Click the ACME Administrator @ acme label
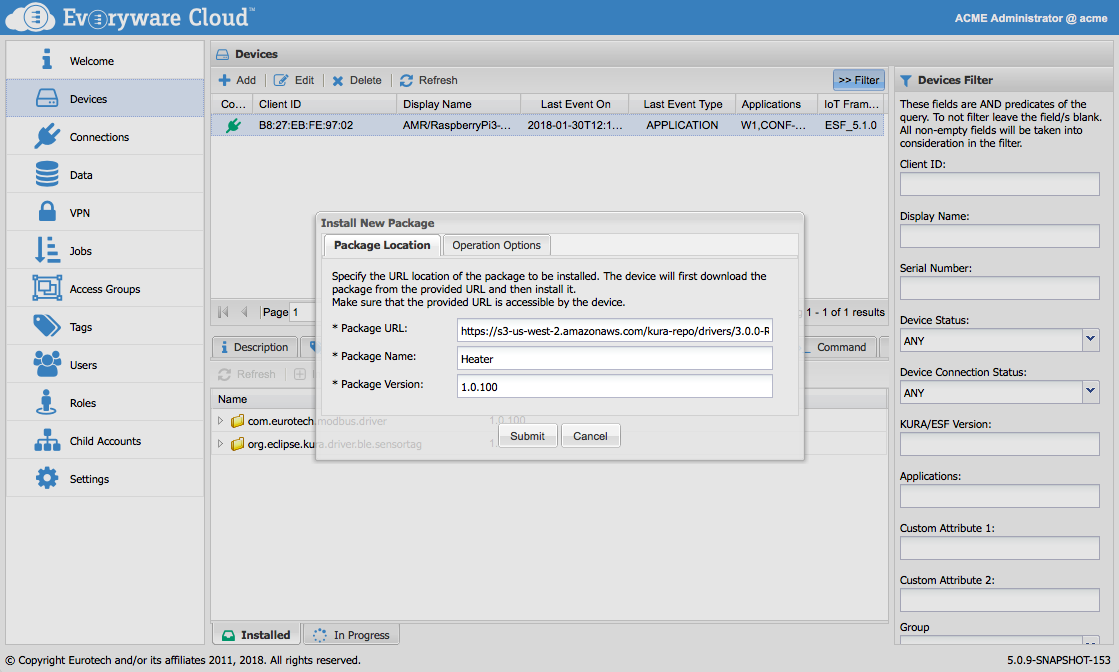The height and width of the screenshot is (672, 1119). [x=1031, y=18]
